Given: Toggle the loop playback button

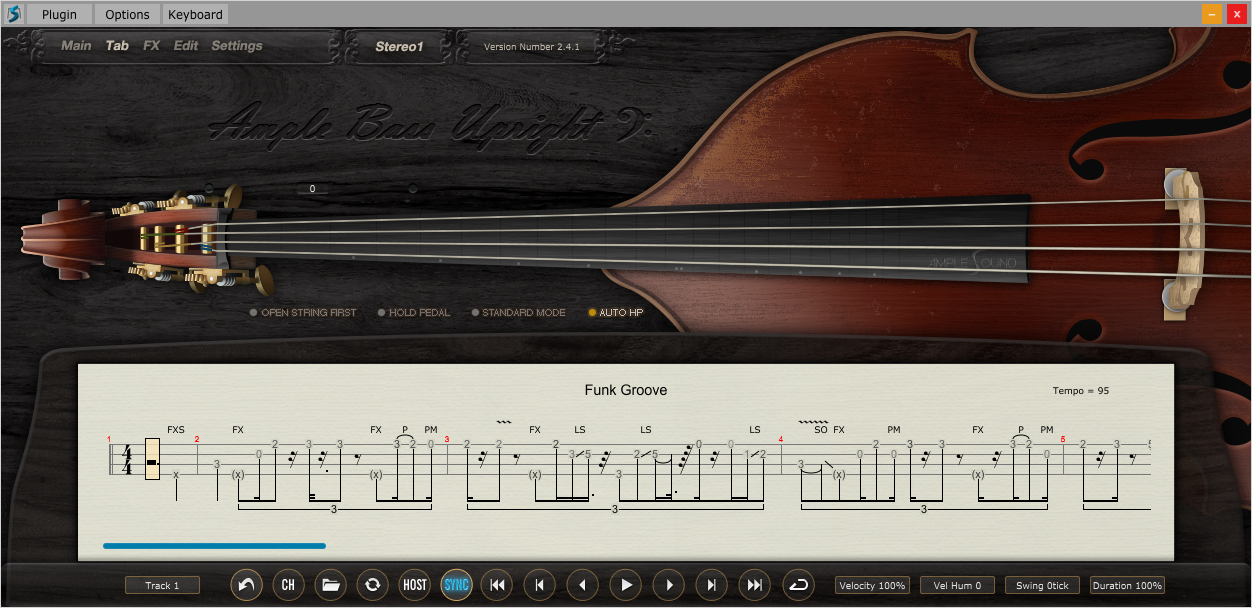Looking at the screenshot, I should (797, 585).
